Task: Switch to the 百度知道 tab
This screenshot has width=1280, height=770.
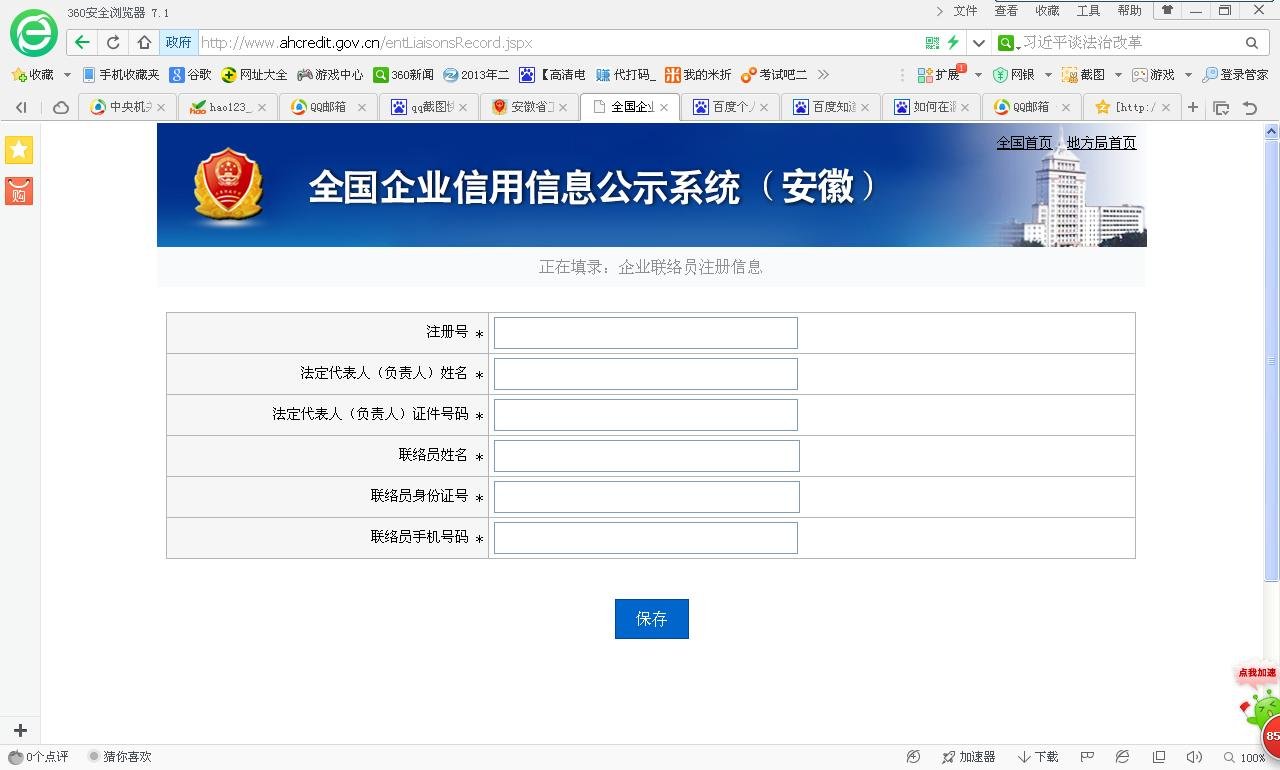Action: click(x=828, y=107)
